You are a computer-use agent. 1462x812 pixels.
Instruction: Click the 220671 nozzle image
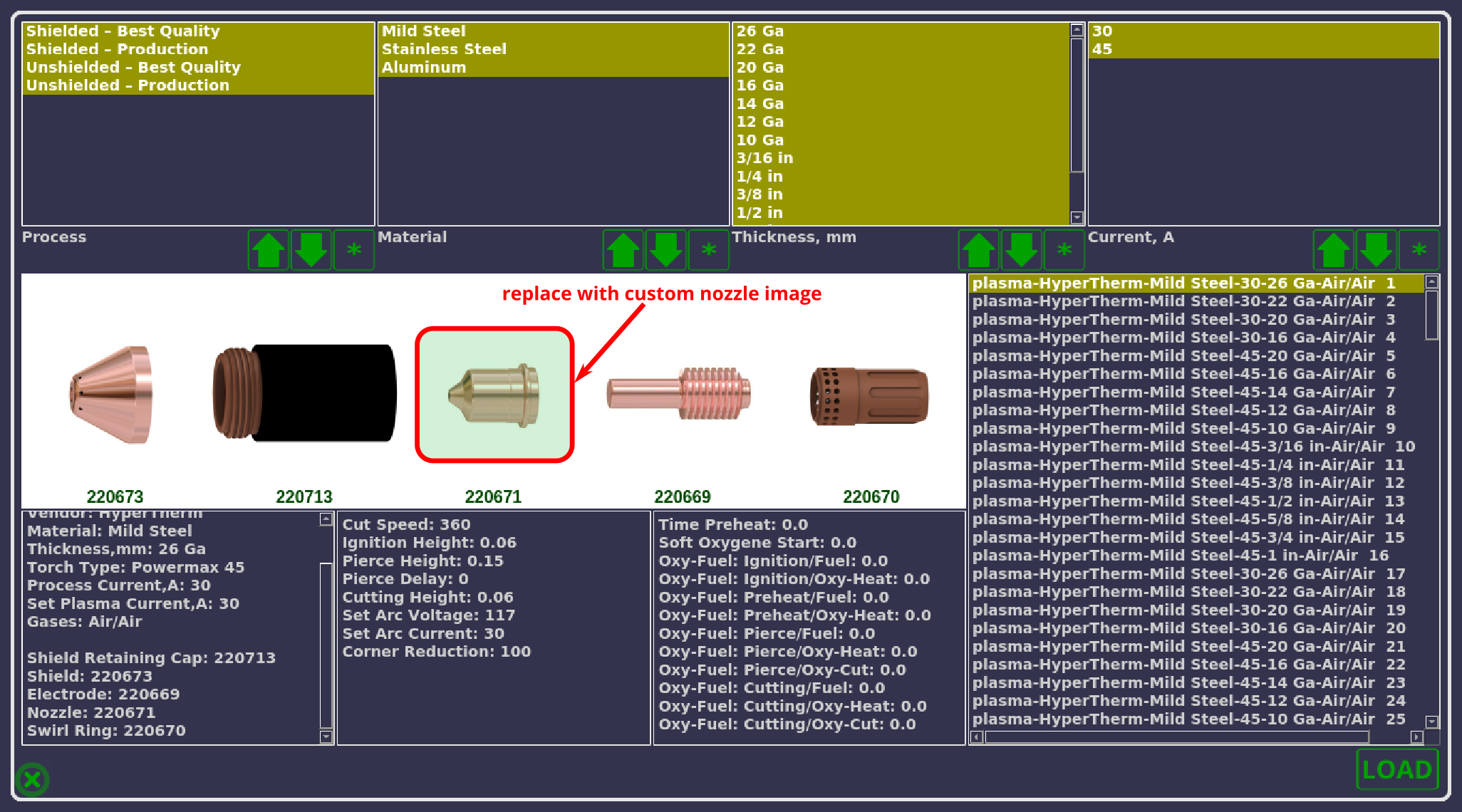pos(494,395)
